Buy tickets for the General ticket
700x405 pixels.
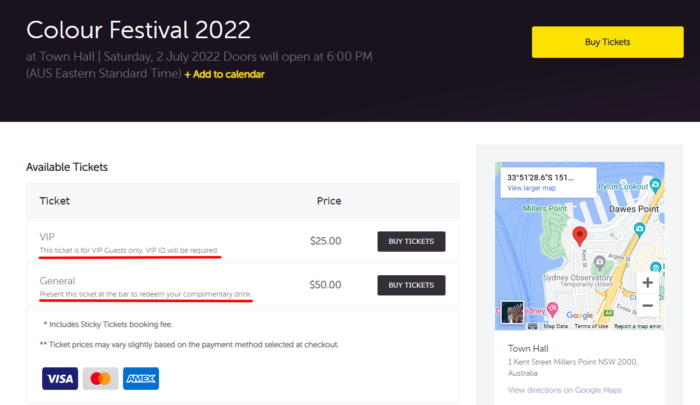[x=411, y=285]
